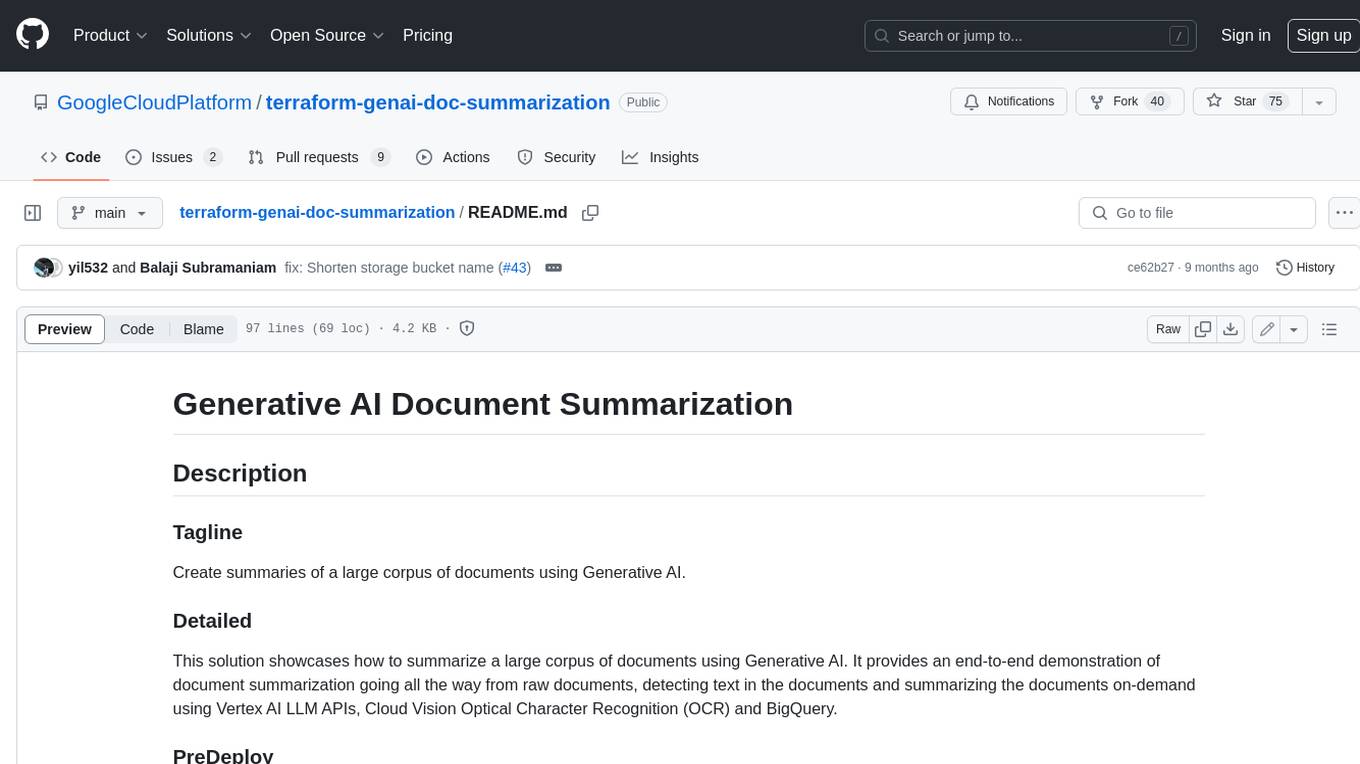Click the Notifications bell button
Viewport: 1360px width, 764px height.
tap(1009, 102)
